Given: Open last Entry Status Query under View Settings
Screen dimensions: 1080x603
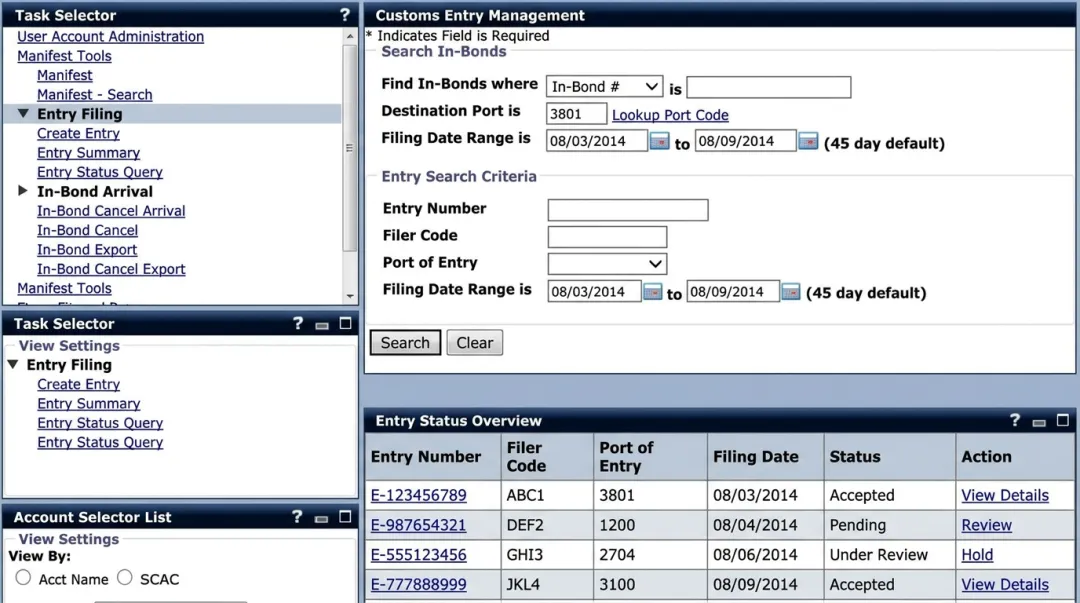Looking at the screenshot, I should click(x=100, y=442).
